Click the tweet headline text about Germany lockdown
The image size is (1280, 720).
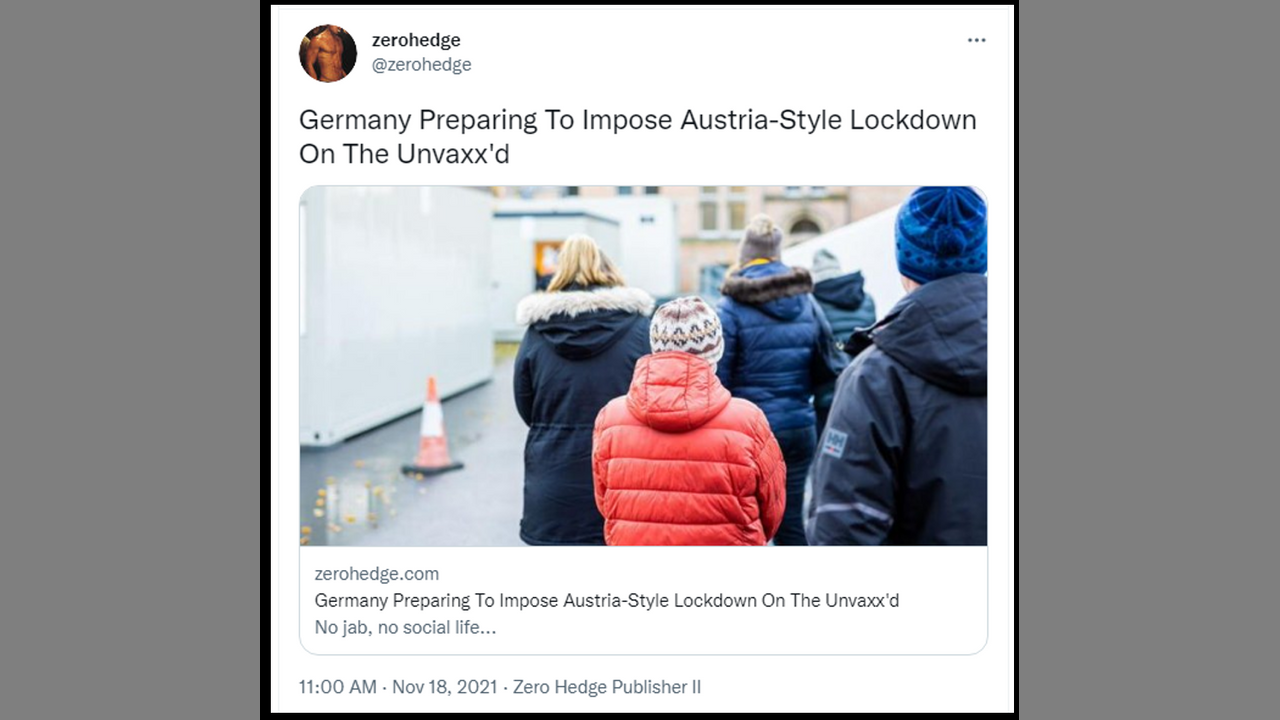point(637,136)
